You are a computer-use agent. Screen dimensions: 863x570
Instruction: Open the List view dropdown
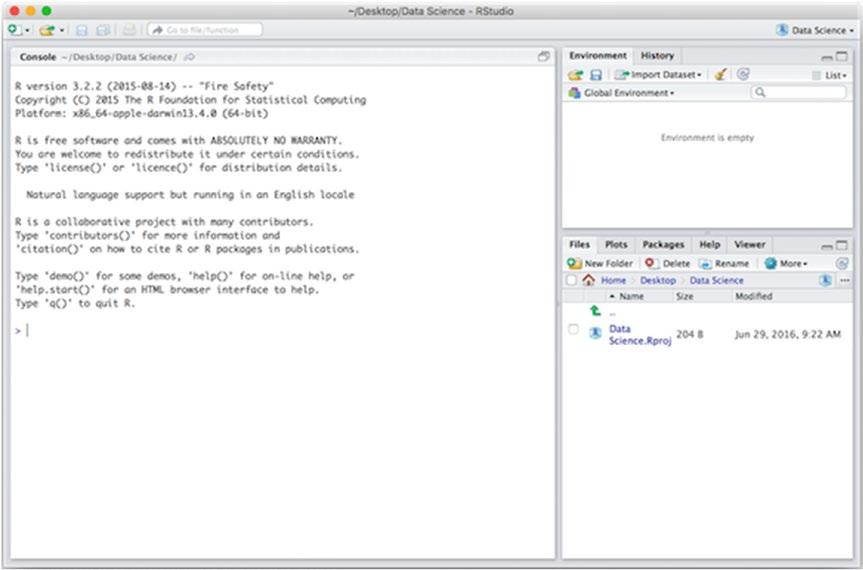click(830, 75)
